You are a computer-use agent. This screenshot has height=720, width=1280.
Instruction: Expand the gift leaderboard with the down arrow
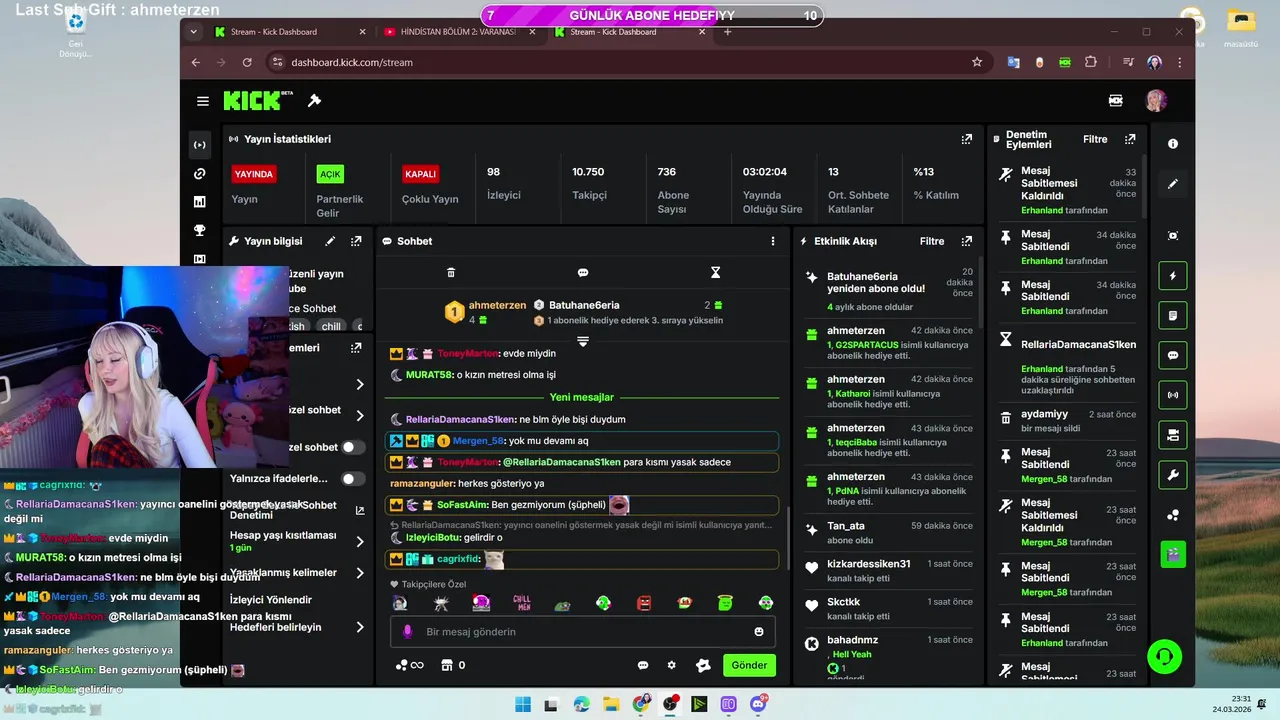click(x=583, y=342)
